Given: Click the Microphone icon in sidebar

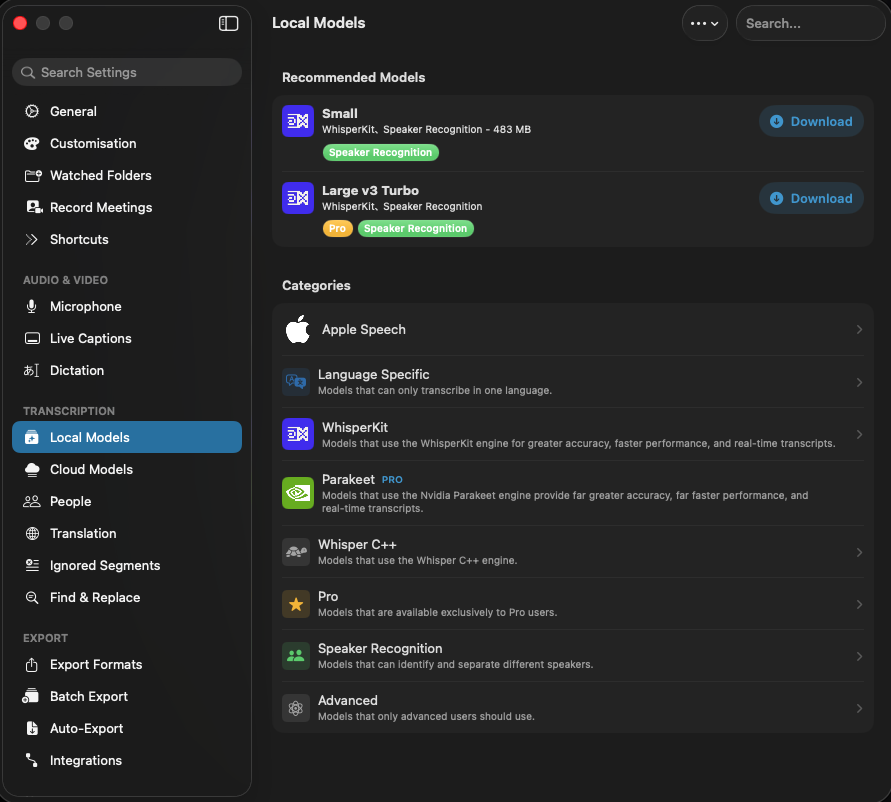Looking at the screenshot, I should (x=32, y=306).
